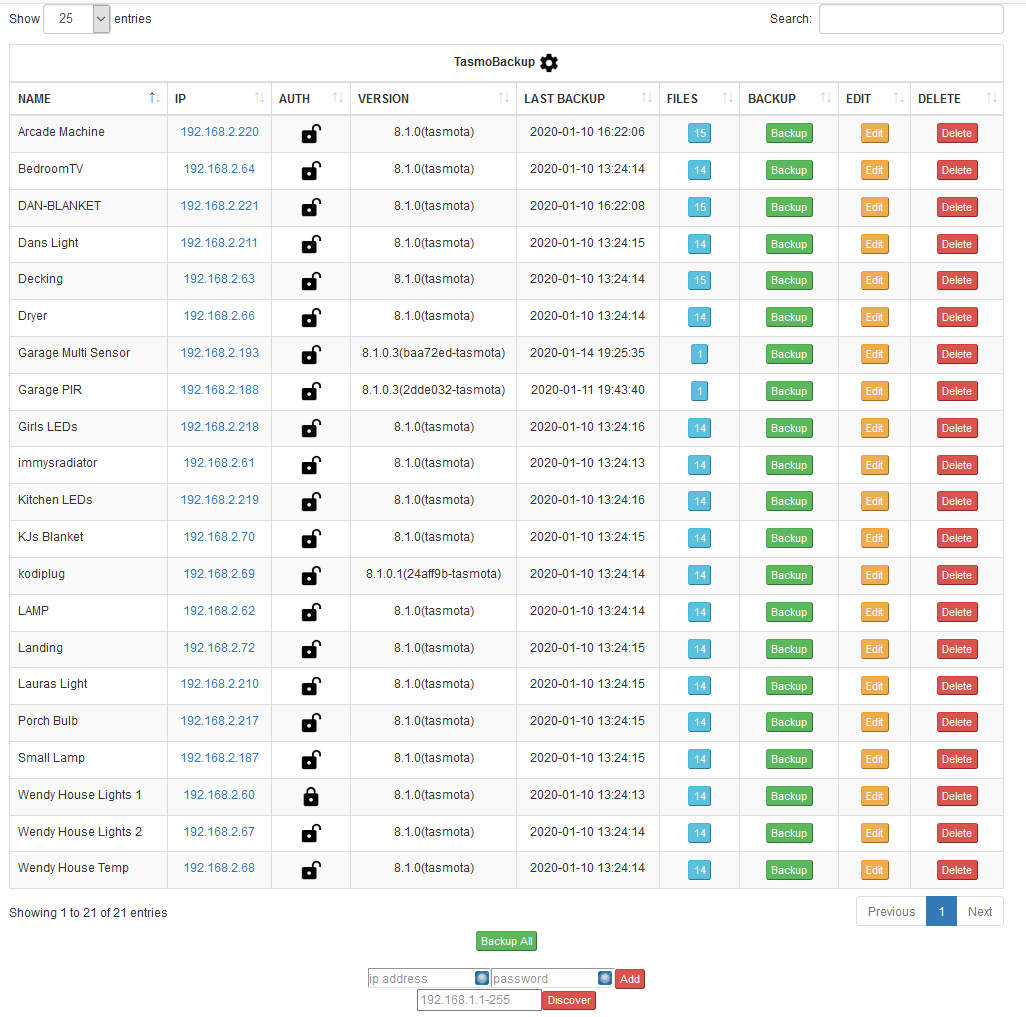1026x1017 pixels.
Task: Delete the Landing entry
Action: 957,649
